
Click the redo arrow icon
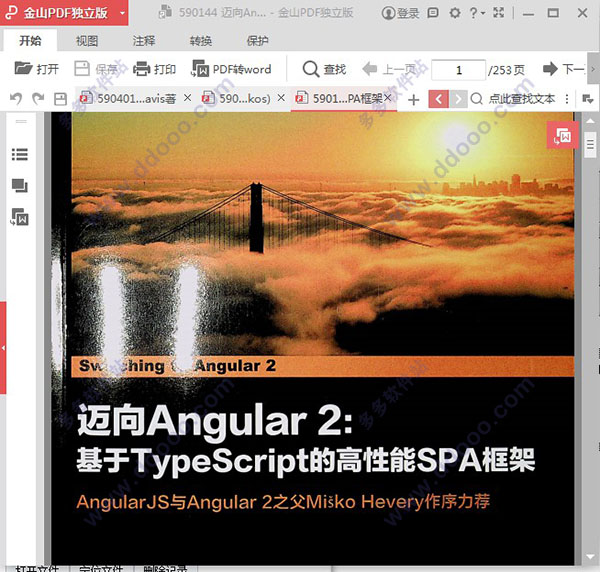tap(38, 99)
